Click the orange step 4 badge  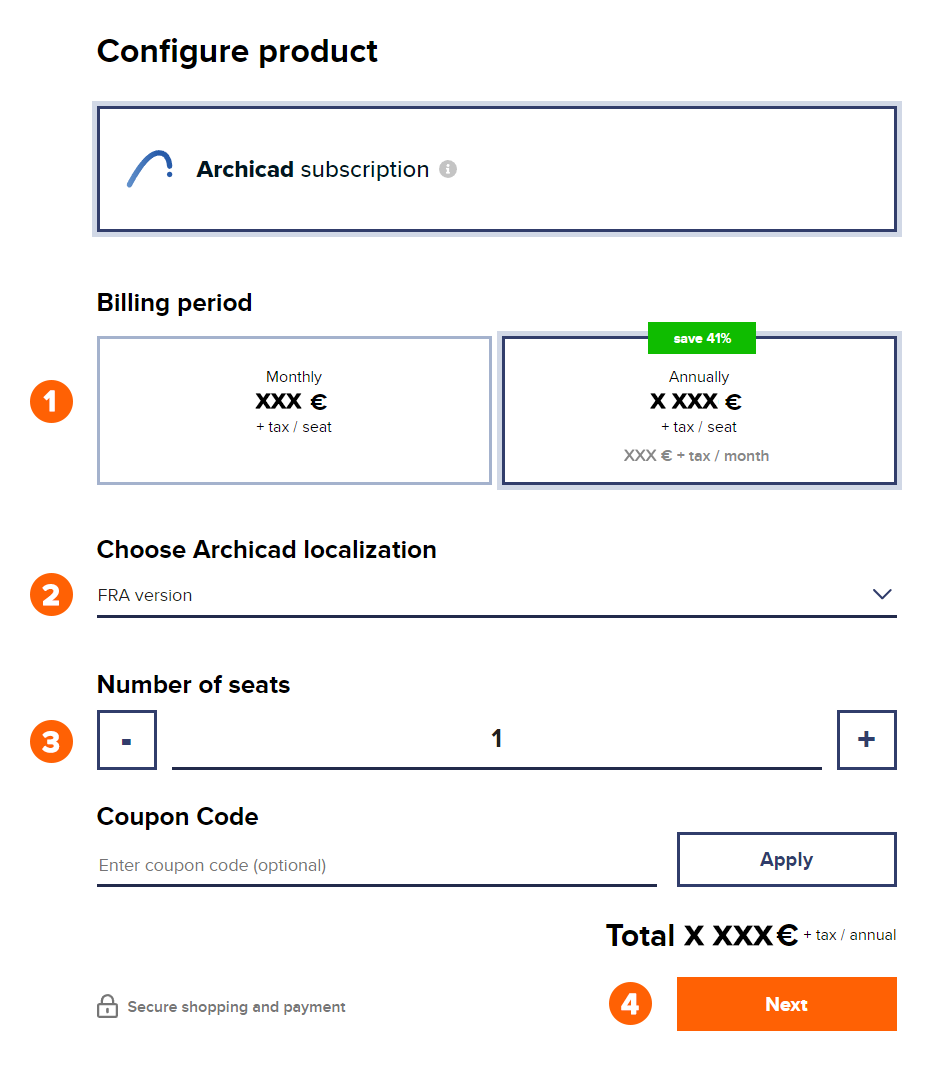(630, 1004)
